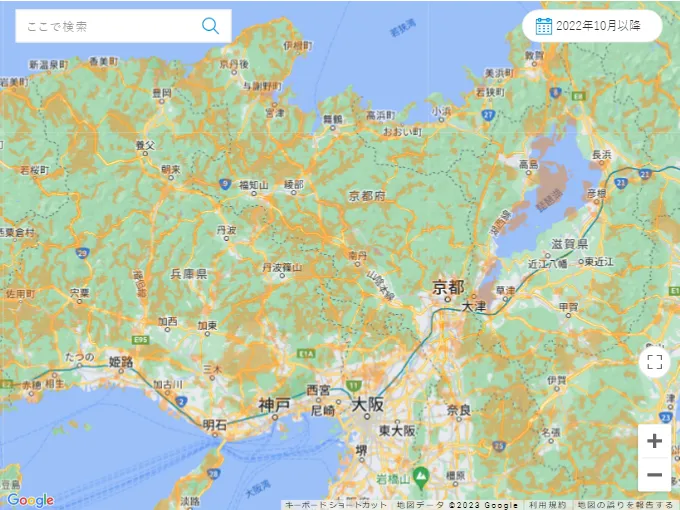Click the 舞鶴 label

333,119
